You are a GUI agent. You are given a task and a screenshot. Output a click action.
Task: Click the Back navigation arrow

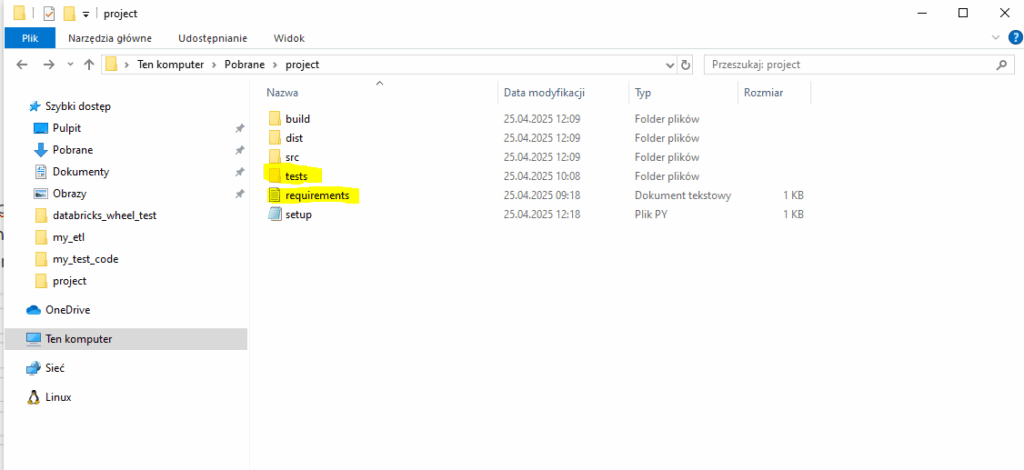coord(23,65)
